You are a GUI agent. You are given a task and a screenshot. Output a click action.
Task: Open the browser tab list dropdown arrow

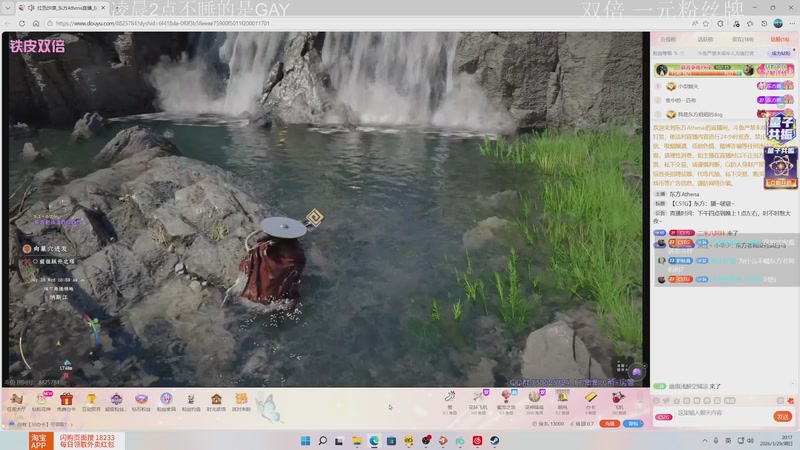tap(7, 8)
